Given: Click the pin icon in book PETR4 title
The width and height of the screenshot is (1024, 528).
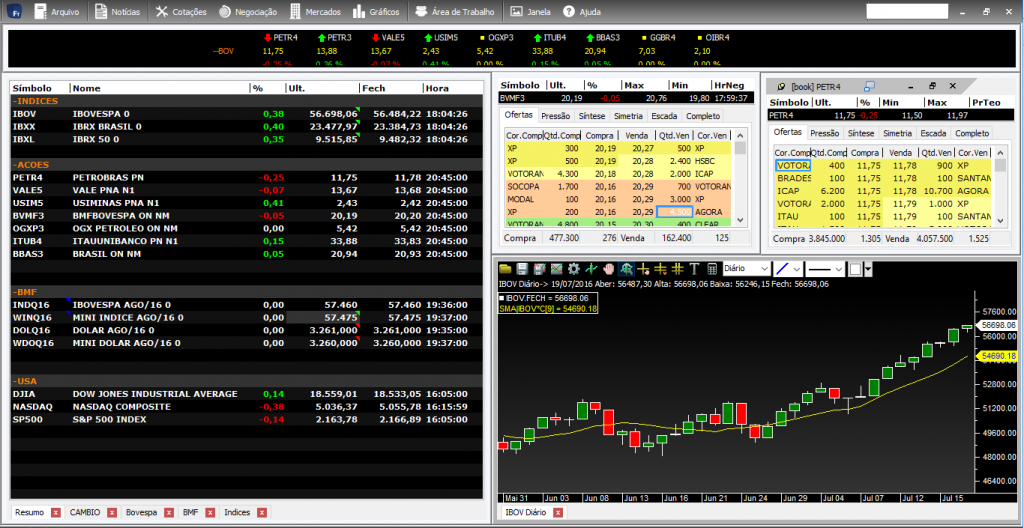Looking at the screenshot, I should coord(780,86).
